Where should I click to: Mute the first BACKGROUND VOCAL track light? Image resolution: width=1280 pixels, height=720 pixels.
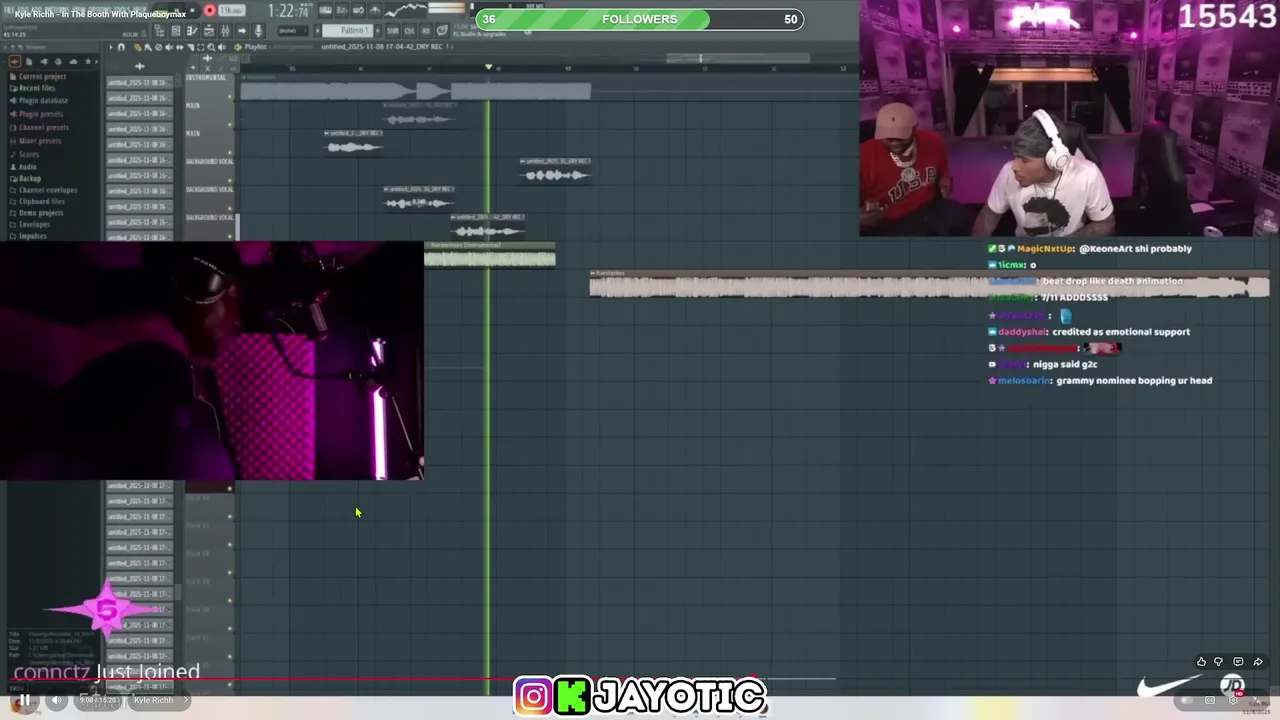[x=230, y=181]
